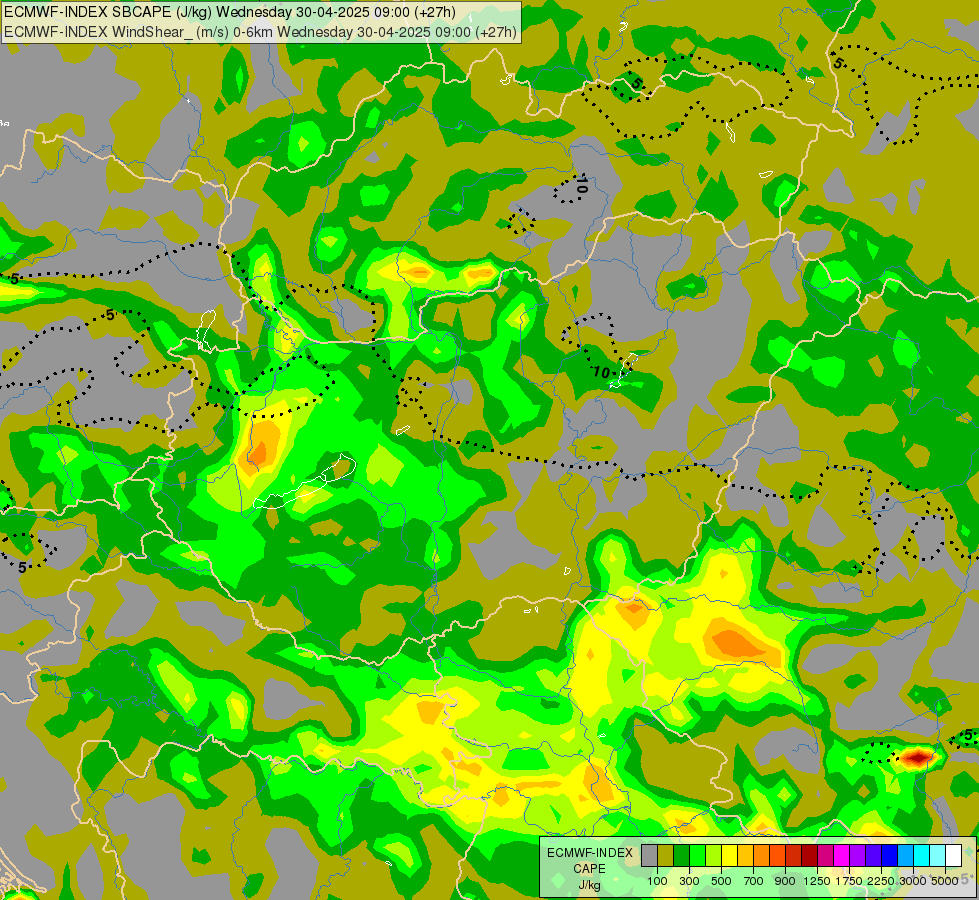Viewport: 979px width, 900px height.
Task: Click the WindShear_ (m/s) 0-6km title line
Action: point(261,32)
